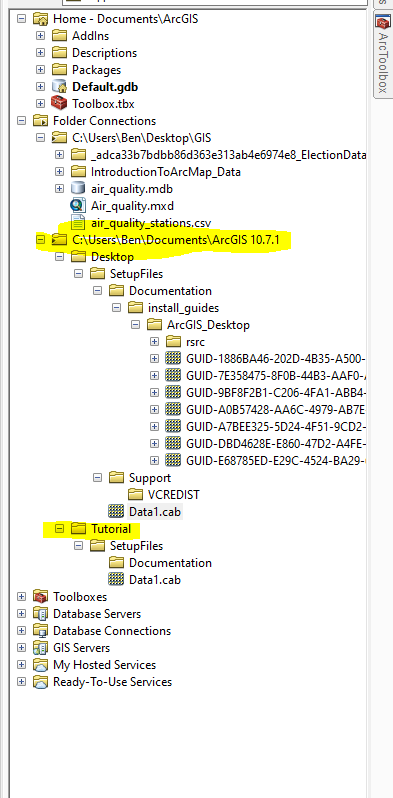The image size is (393, 798).
Task: Select the ArcGIS_Desktop folder label
Action: [208, 325]
